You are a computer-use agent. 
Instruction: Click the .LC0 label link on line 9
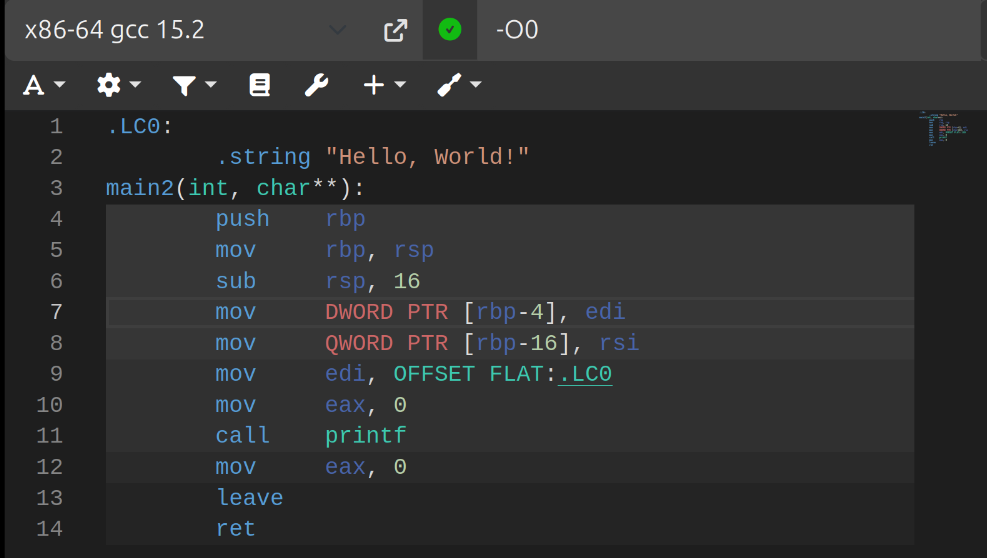click(585, 374)
